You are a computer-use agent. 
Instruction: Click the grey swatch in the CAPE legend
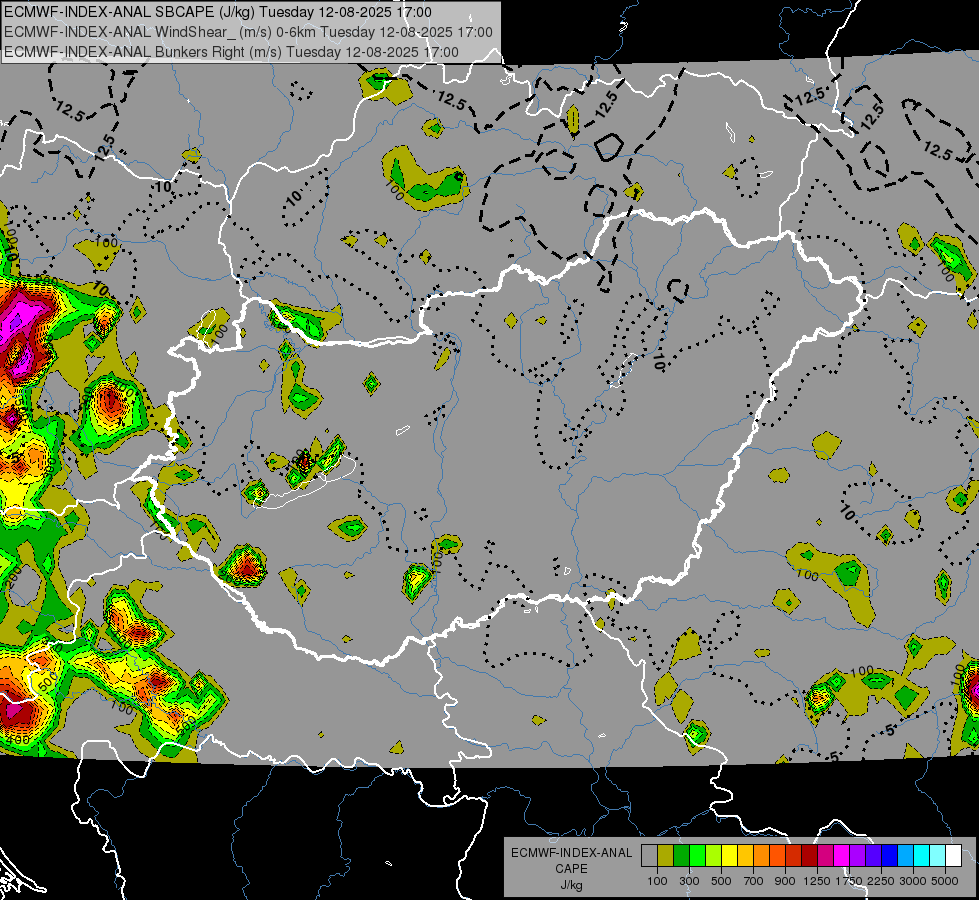pos(650,855)
